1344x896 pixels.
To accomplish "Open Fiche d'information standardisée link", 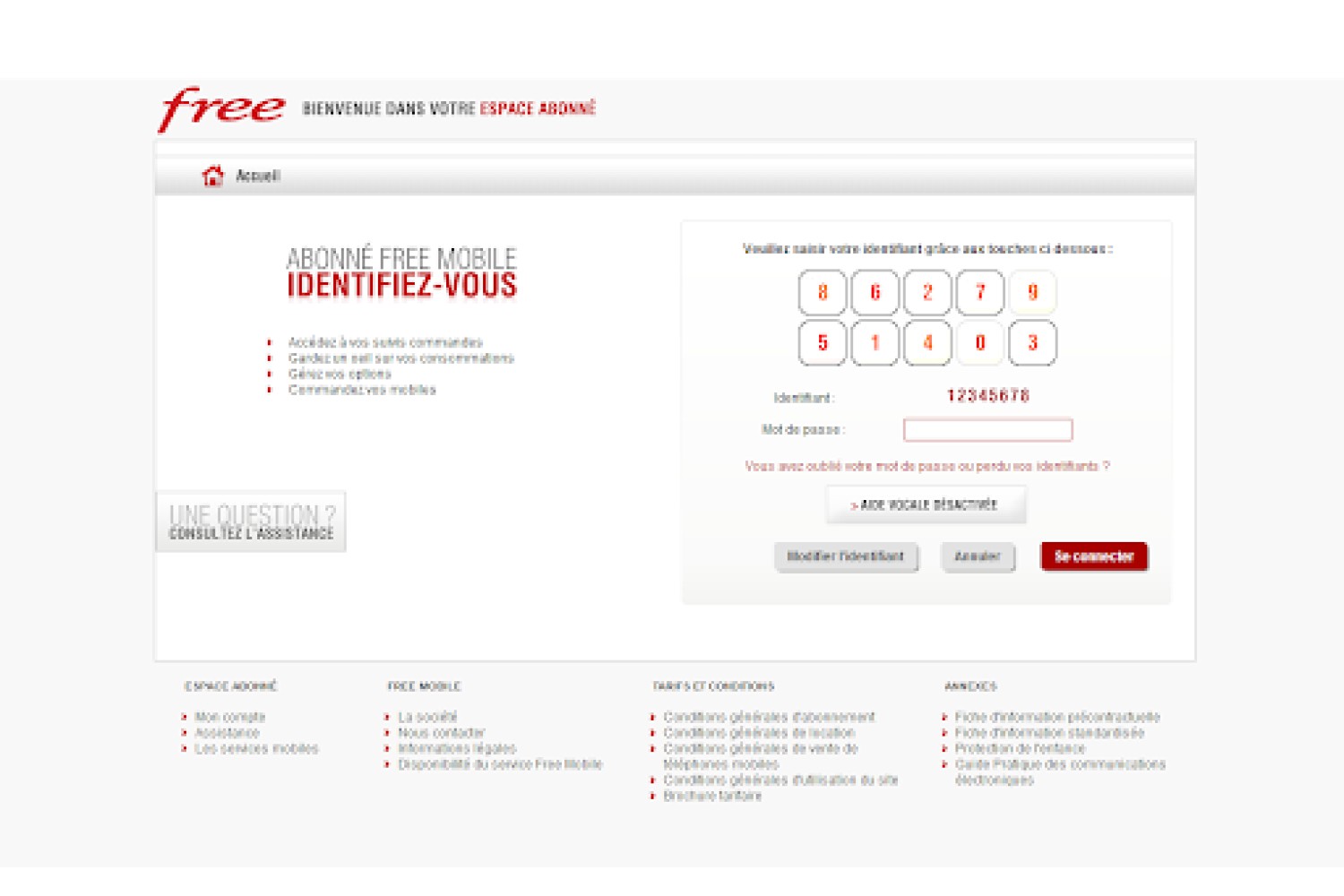I will click(1049, 733).
